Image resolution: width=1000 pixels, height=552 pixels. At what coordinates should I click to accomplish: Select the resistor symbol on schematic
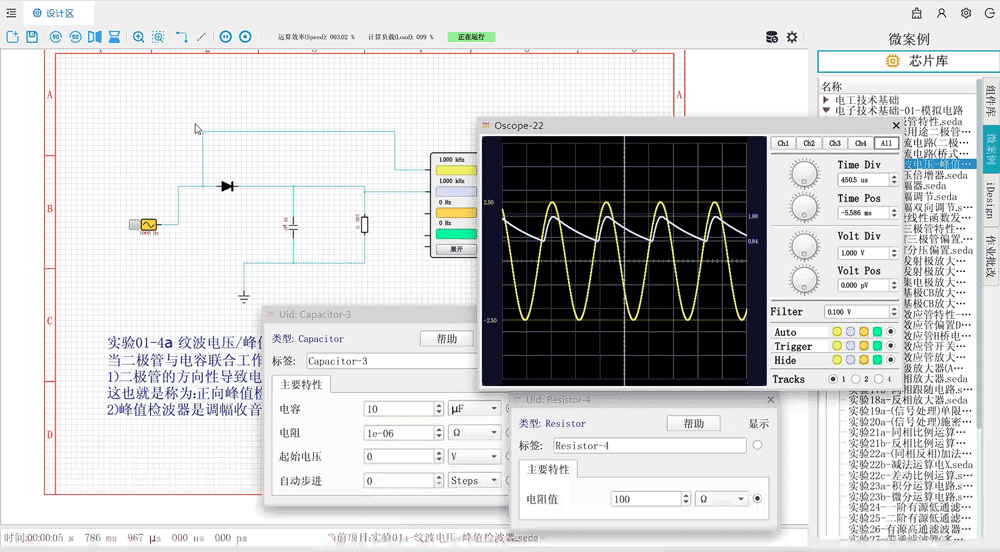(x=364, y=224)
